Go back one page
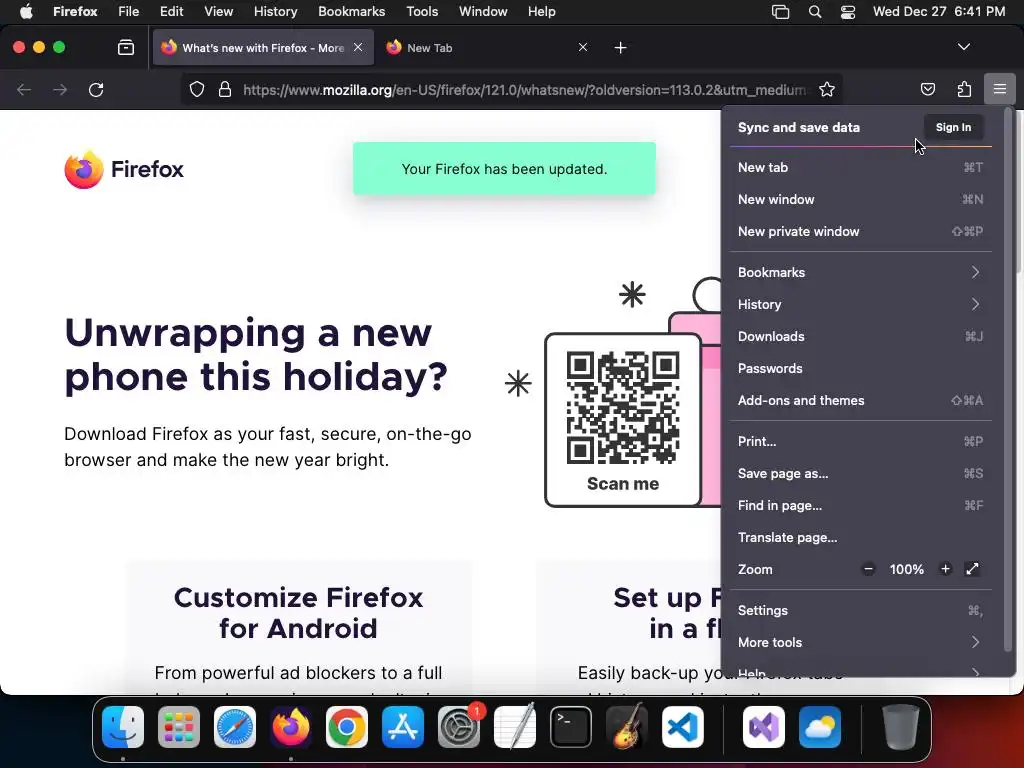The height and width of the screenshot is (768, 1024). pos(24,89)
